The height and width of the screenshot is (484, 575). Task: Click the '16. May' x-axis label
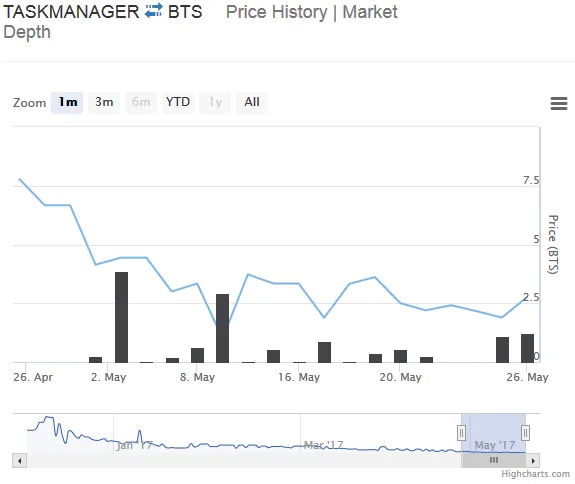[299, 377]
